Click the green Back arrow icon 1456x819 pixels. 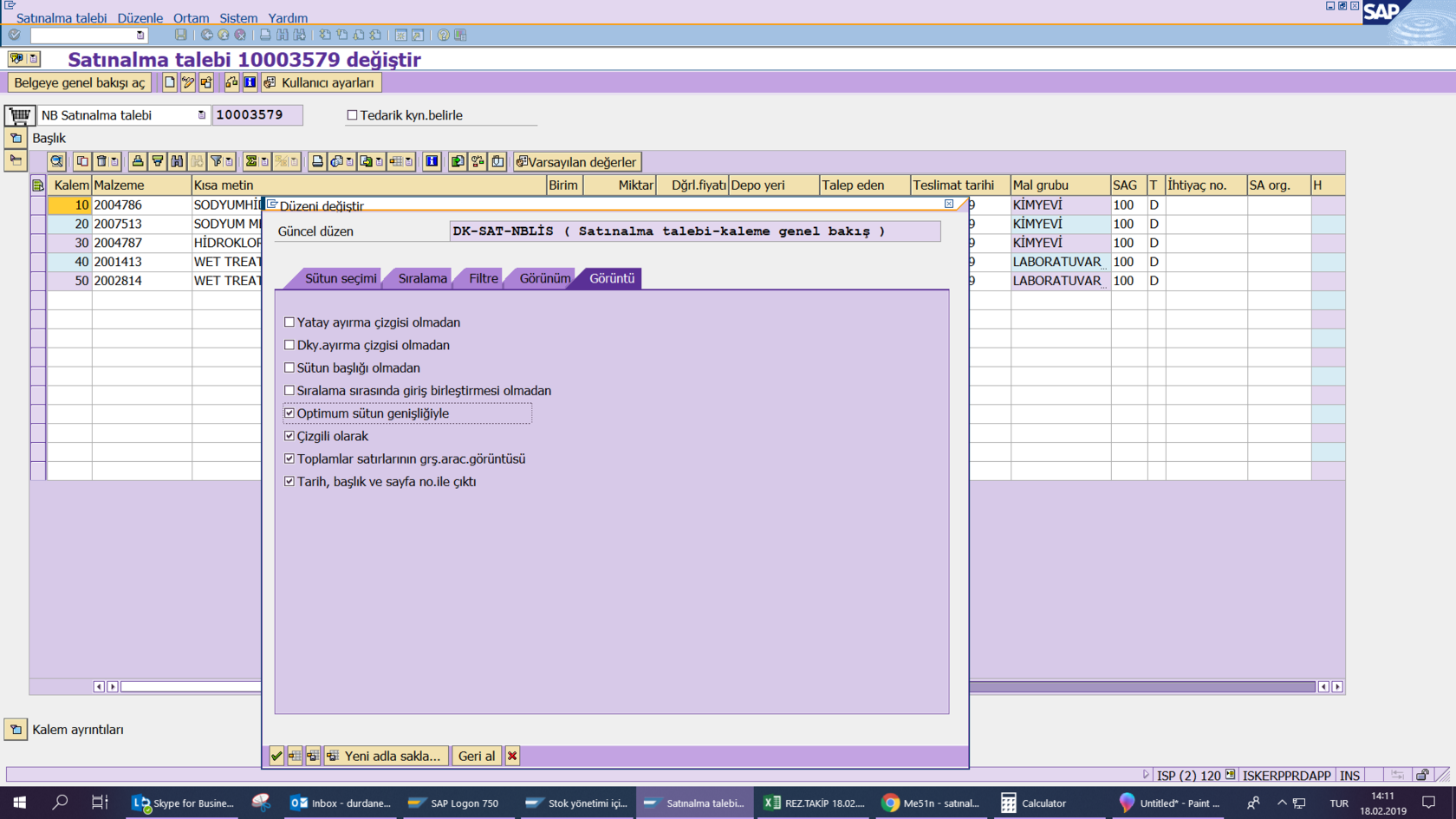click(206, 35)
